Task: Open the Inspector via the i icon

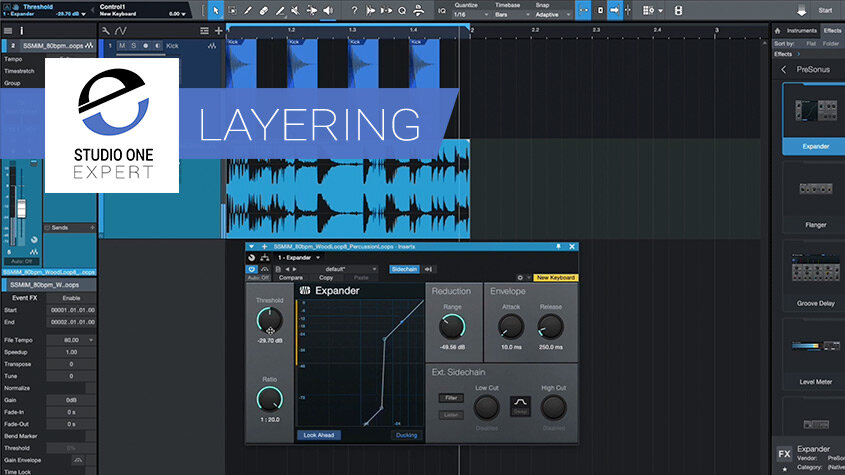Action: click(22, 31)
